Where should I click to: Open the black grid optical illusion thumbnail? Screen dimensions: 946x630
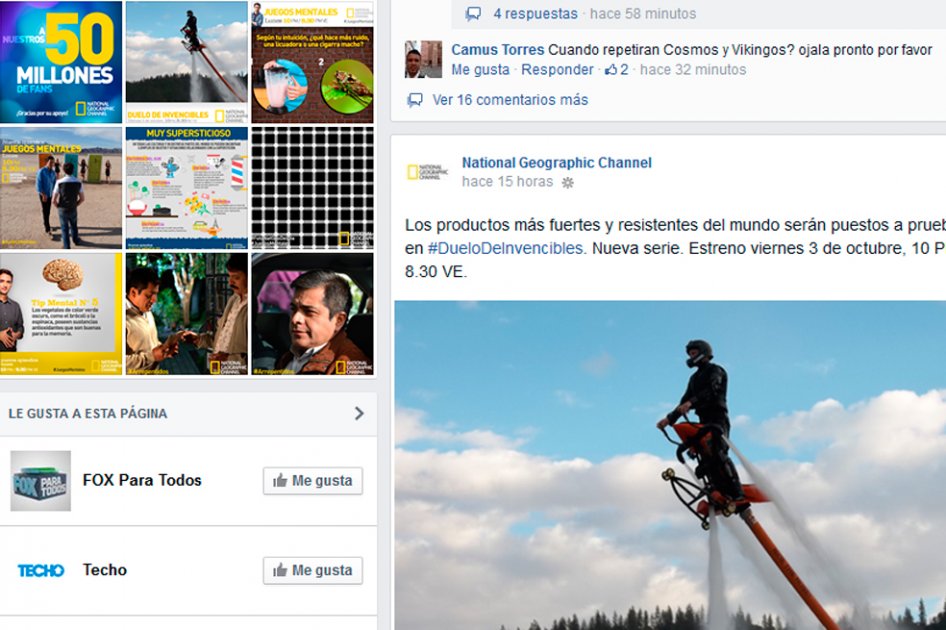(x=313, y=188)
